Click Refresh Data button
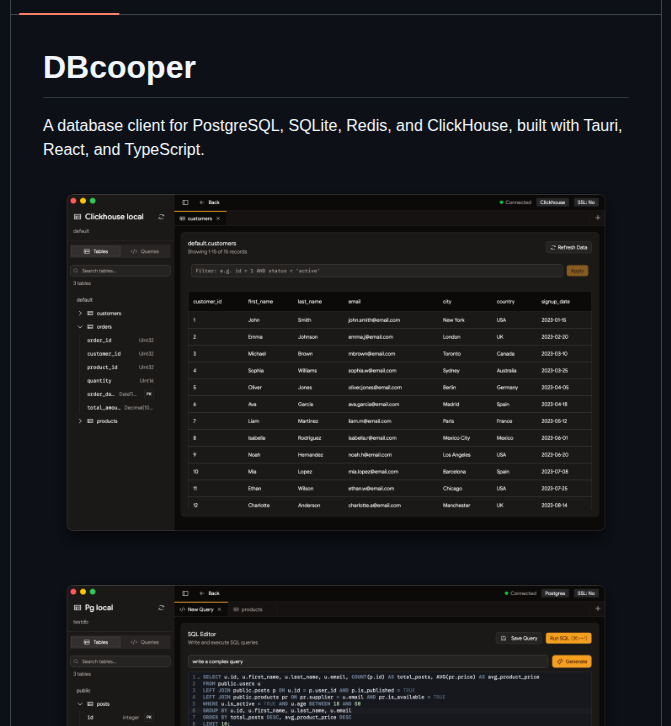Screen dimensions: 671x726 coord(569,248)
